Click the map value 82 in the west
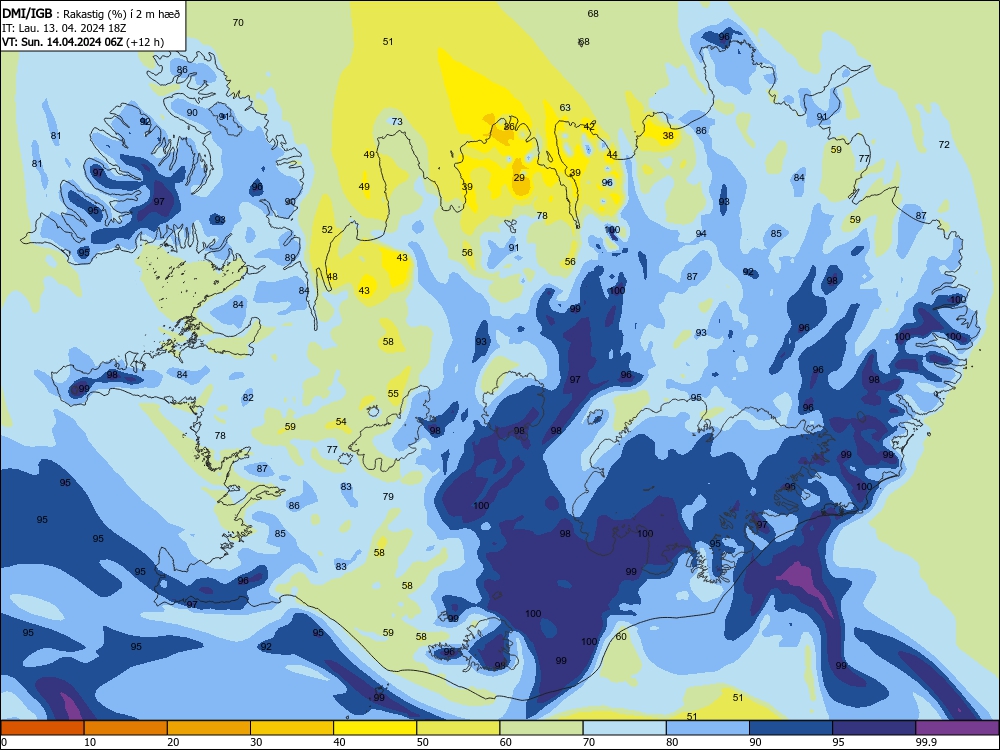 coord(248,397)
